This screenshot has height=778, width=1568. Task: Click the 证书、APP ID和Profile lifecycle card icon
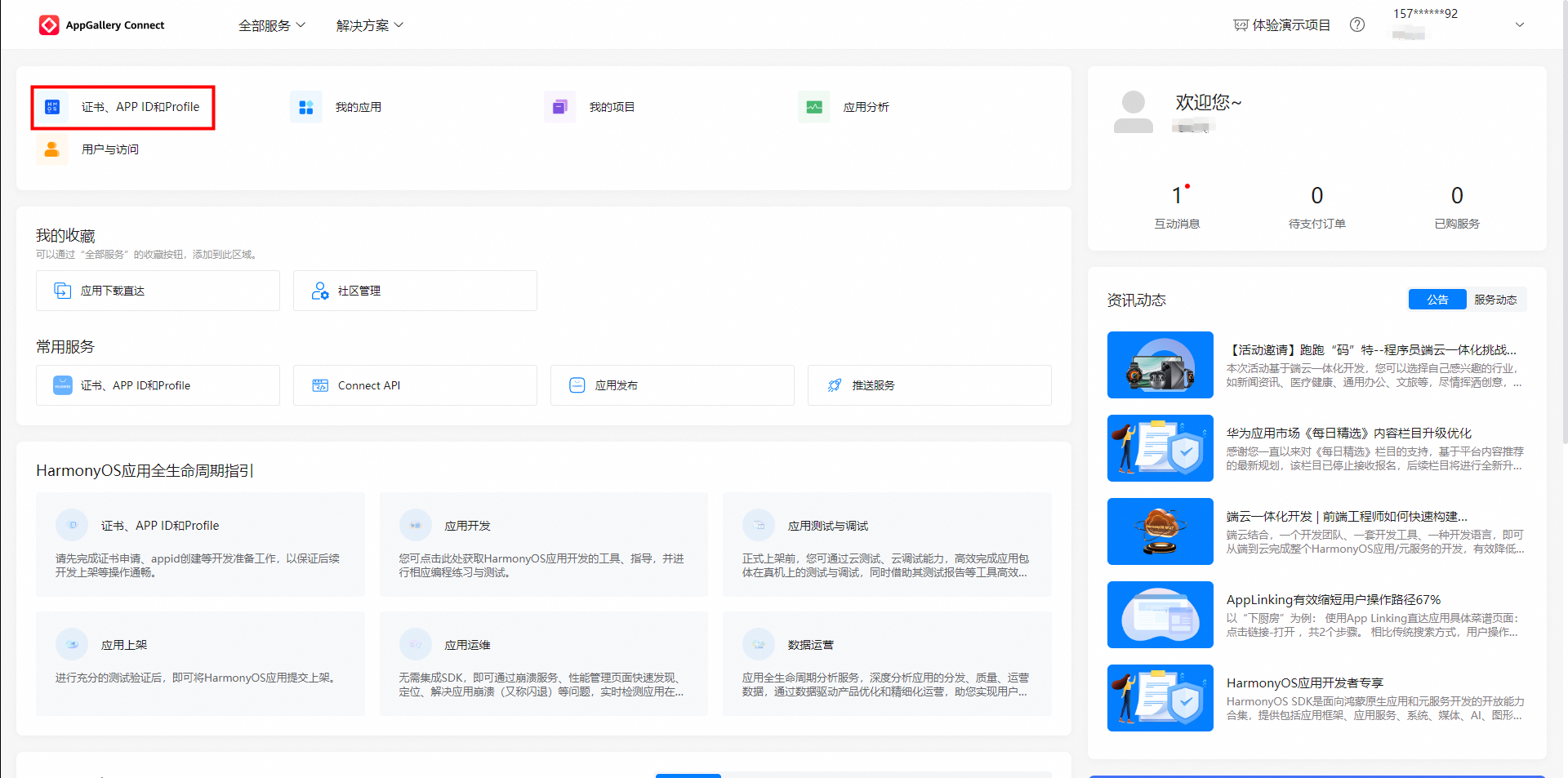point(72,525)
